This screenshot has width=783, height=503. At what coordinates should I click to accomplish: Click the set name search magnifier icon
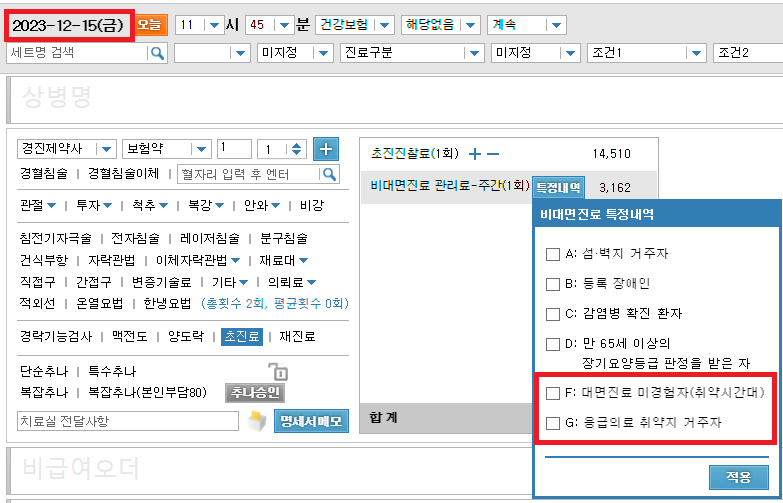click(157, 53)
